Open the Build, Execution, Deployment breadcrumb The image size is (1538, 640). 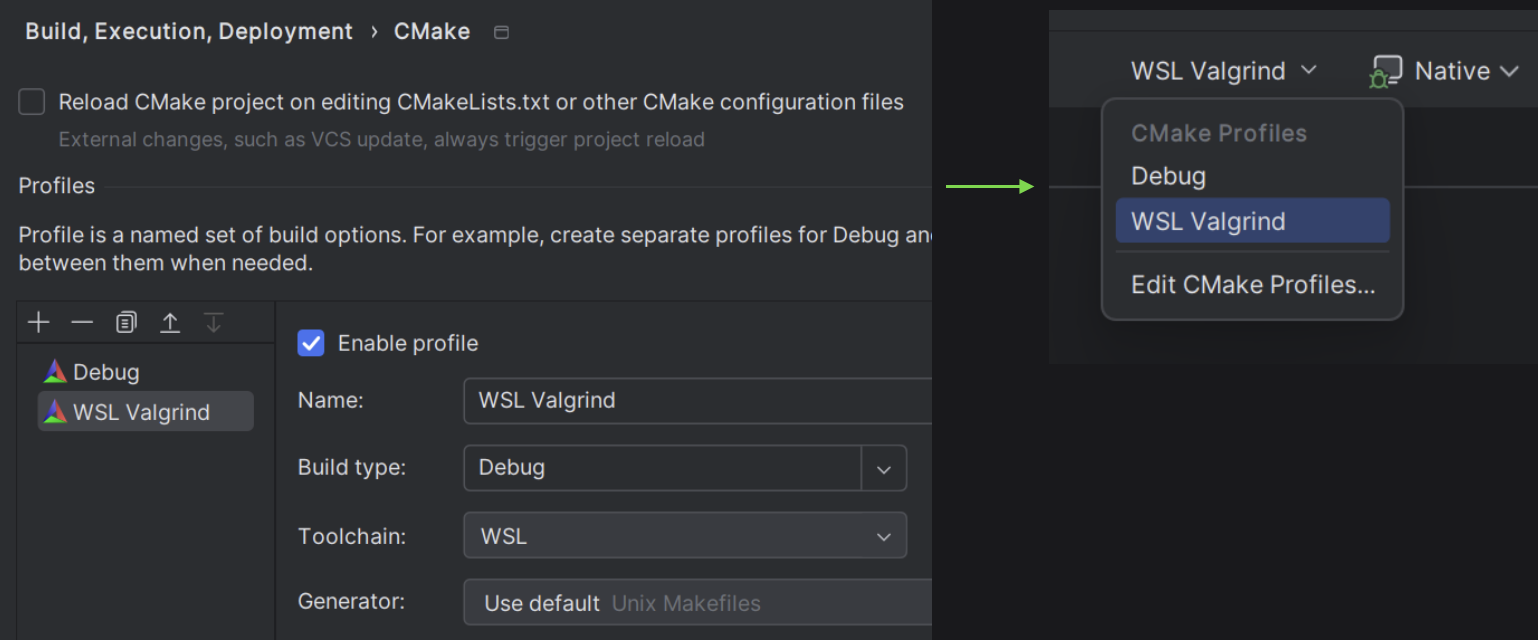point(189,31)
